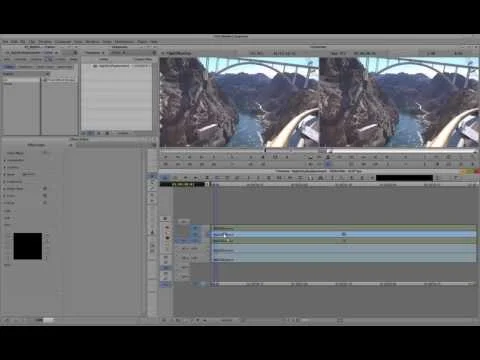Screen dimensions: 480x360
Task: Click the highlighted blue button below the record monitor
Action: coord(328,164)
